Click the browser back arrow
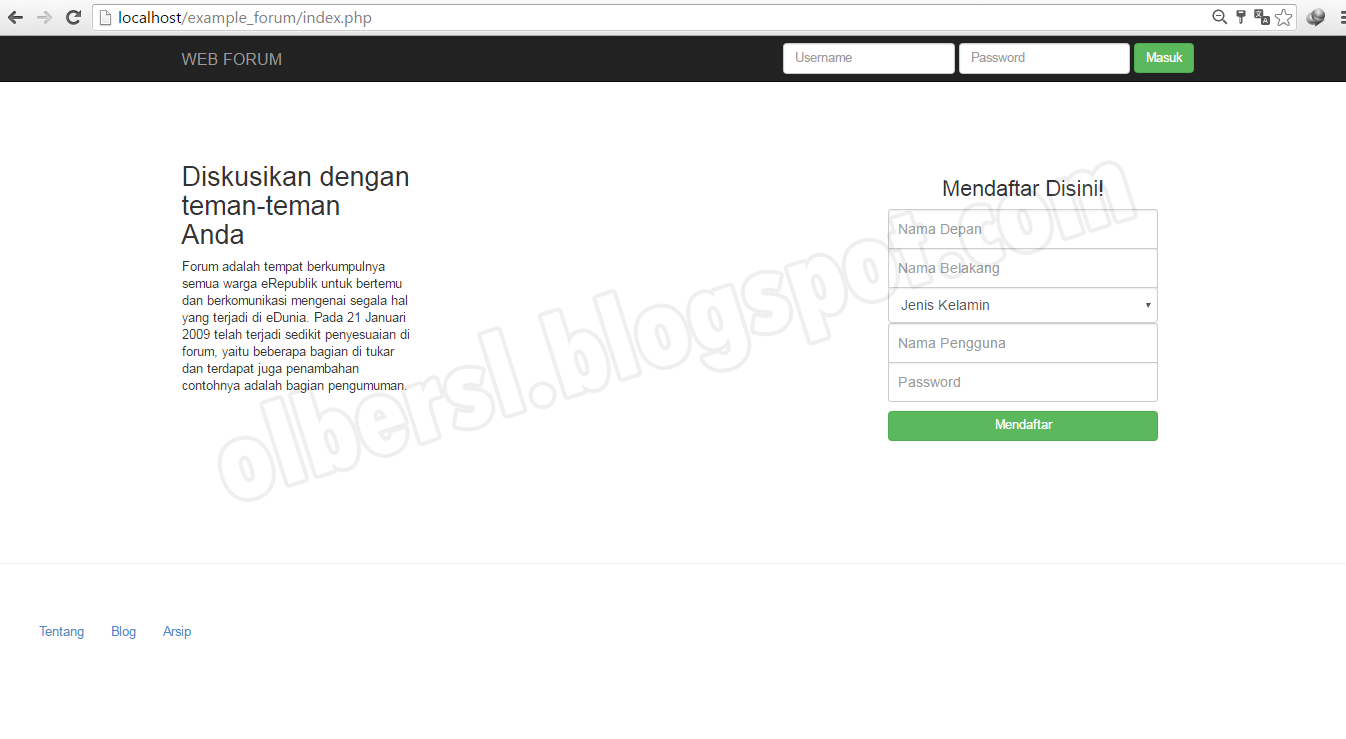 pyautogui.click(x=15, y=16)
